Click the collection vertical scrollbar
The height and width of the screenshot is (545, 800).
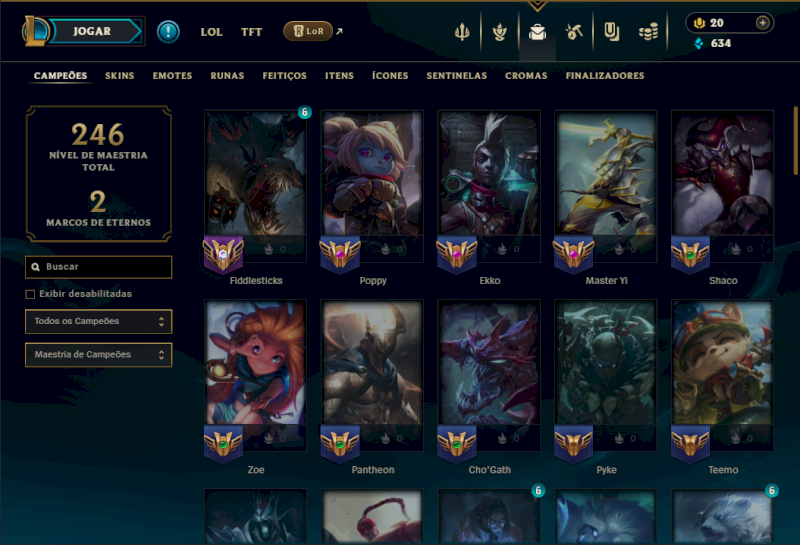coord(796,140)
